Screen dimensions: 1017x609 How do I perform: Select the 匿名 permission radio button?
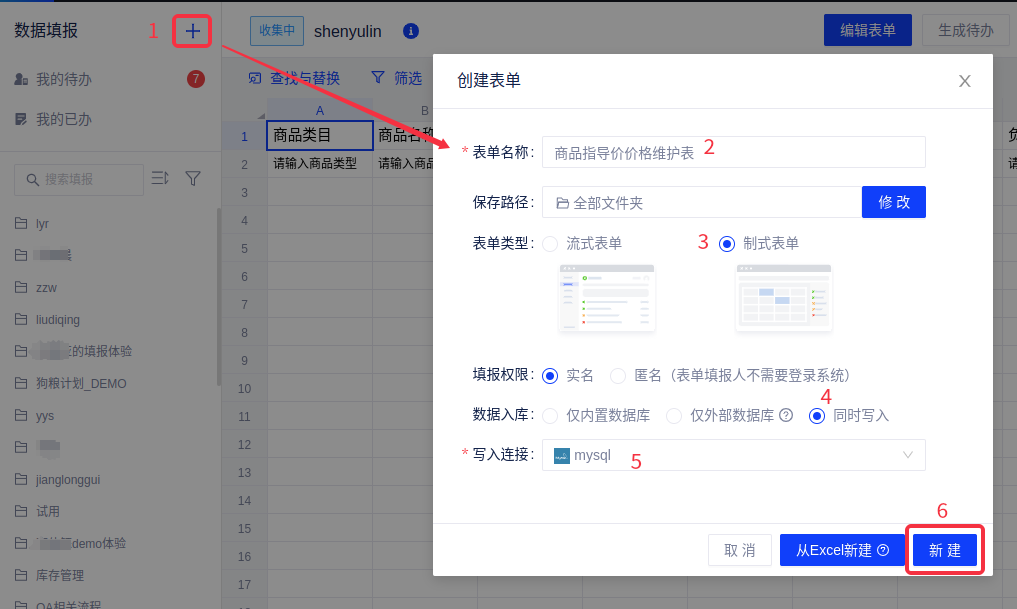point(617,375)
